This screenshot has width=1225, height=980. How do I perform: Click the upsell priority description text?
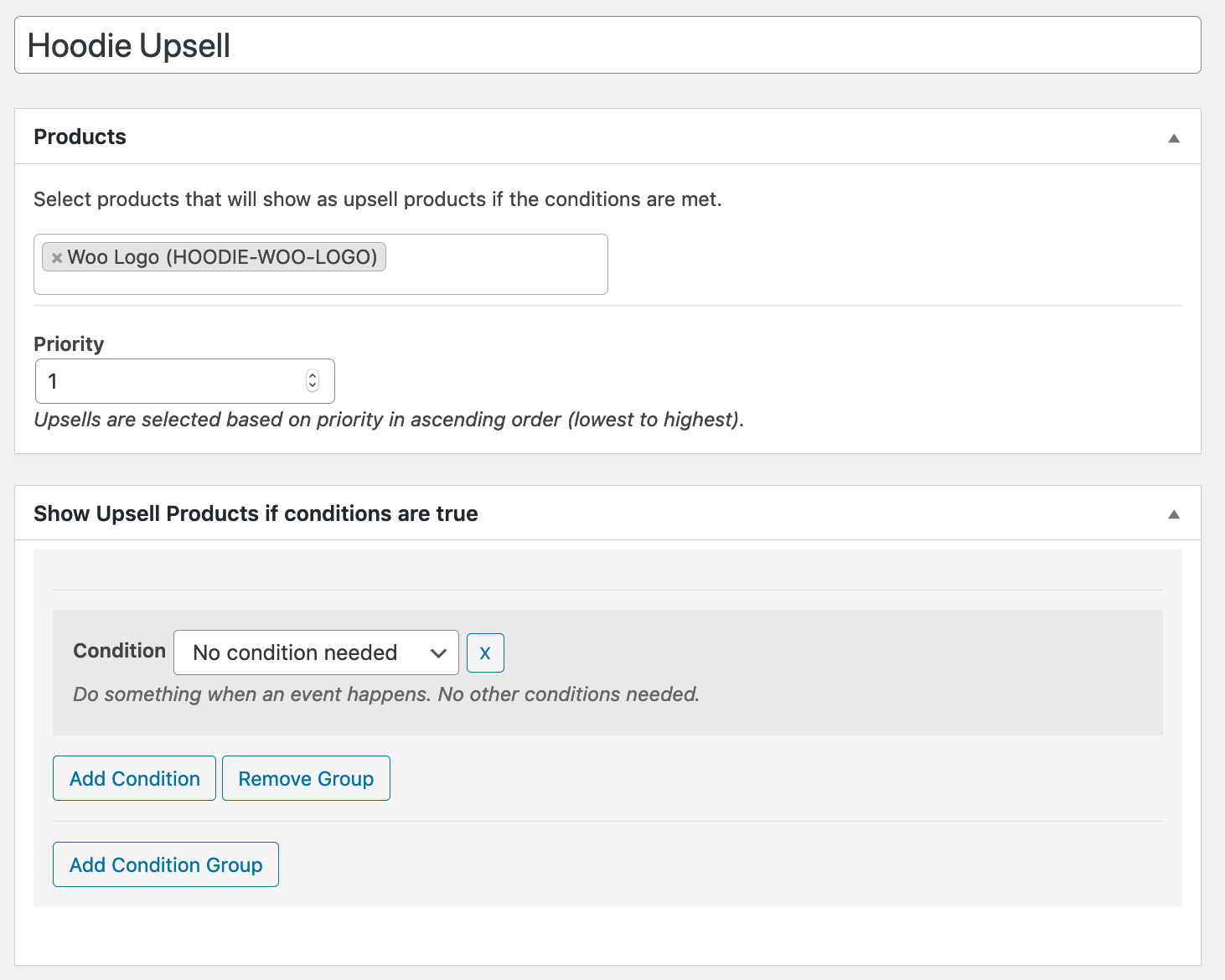click(x=388, y=419)
